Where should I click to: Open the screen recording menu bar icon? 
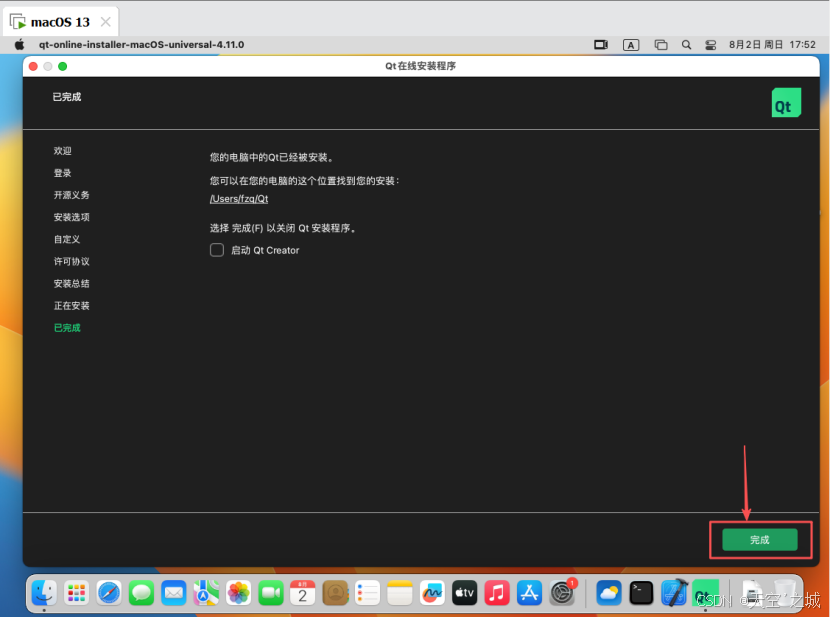point(601,45)
